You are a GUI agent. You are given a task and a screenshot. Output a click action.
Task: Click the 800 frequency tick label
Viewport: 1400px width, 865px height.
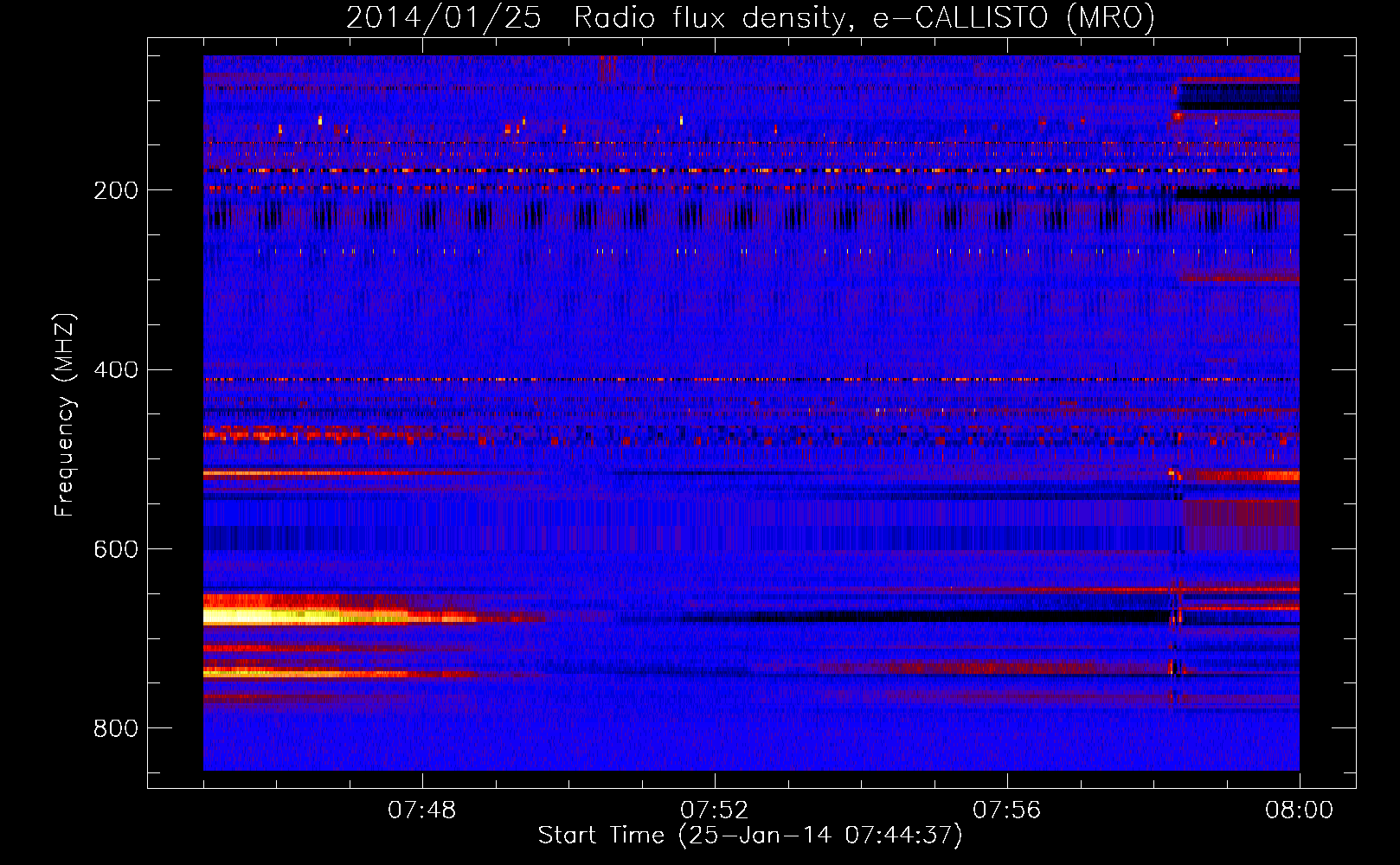116,729
